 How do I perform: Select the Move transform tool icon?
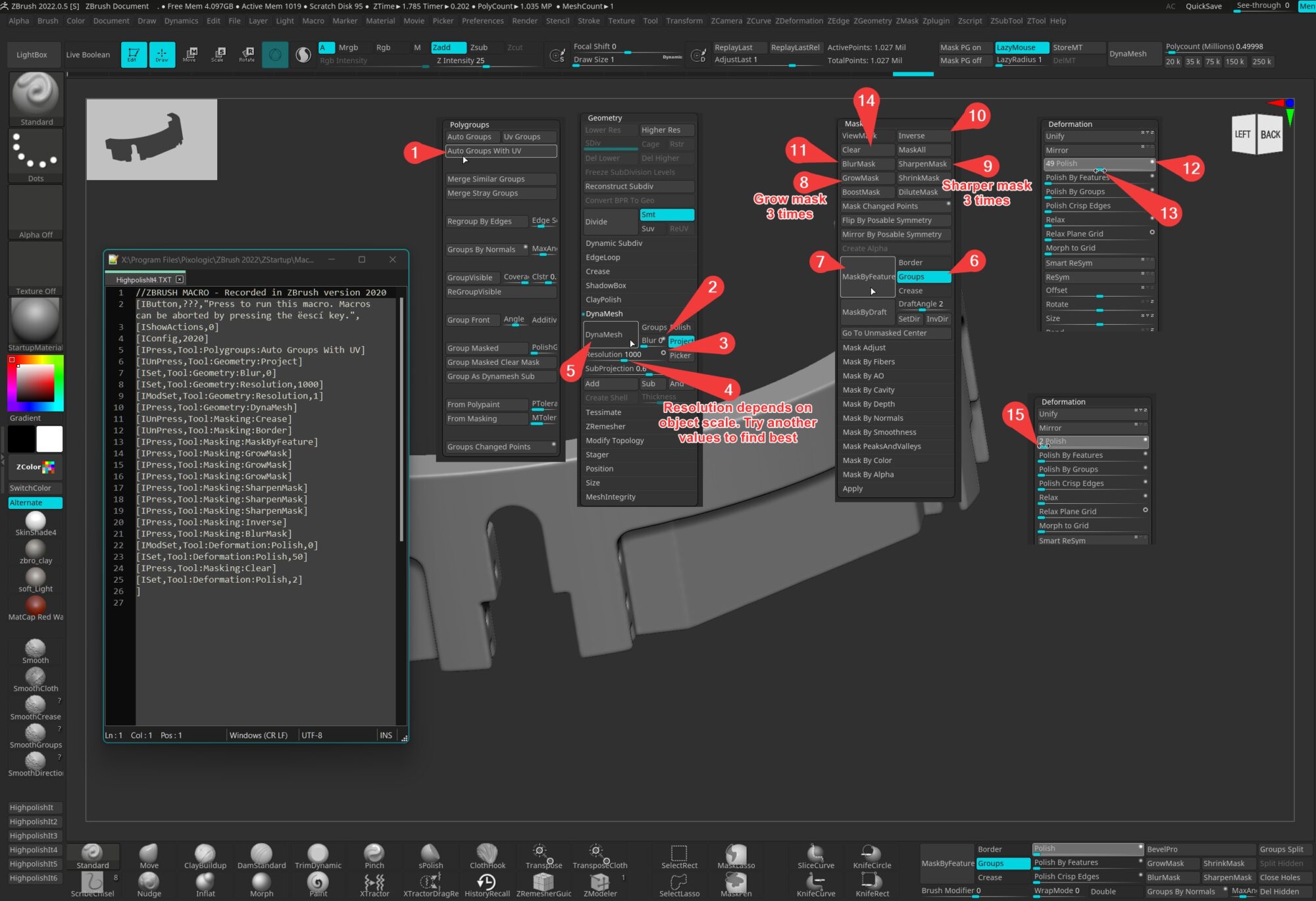[190, 54]
